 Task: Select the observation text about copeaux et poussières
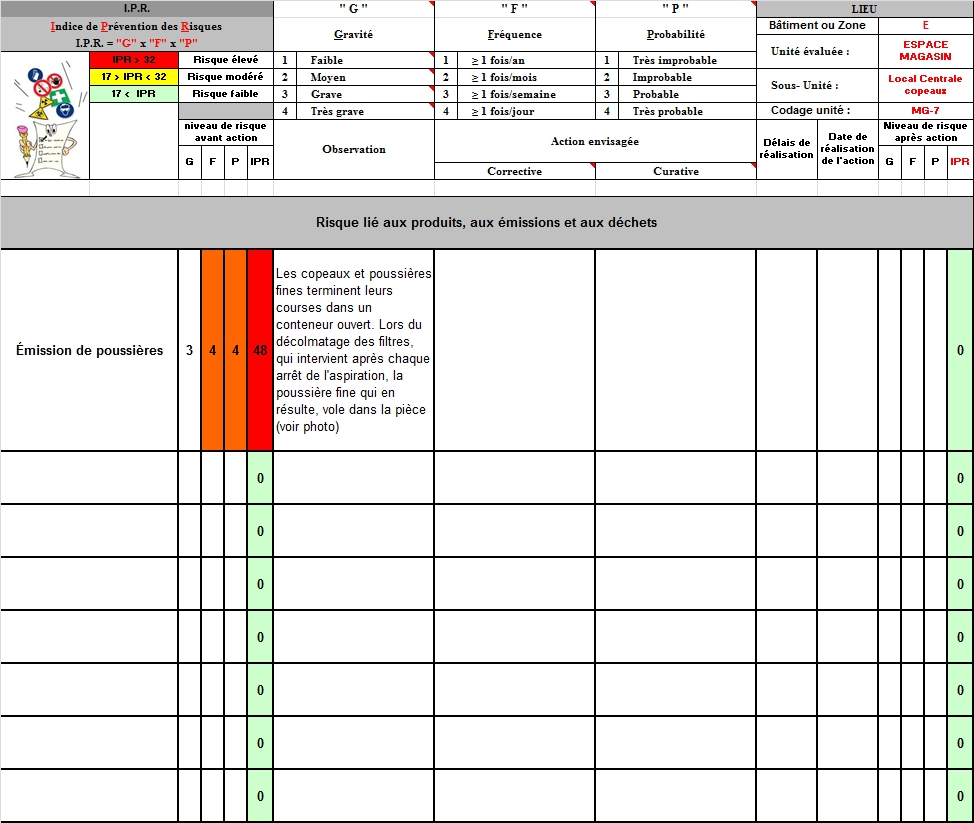pos(353,350)
